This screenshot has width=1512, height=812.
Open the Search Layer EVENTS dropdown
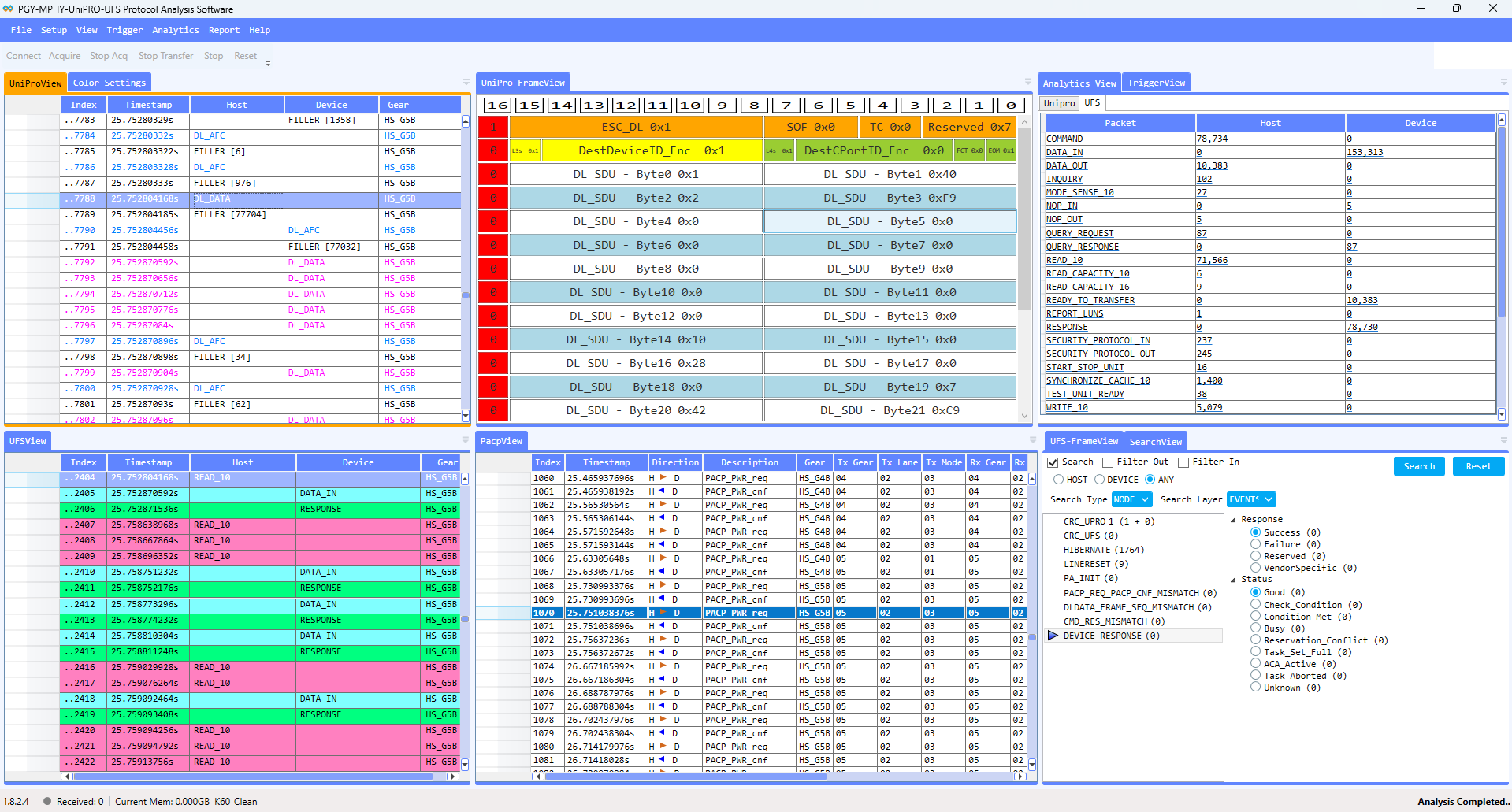1251,499
